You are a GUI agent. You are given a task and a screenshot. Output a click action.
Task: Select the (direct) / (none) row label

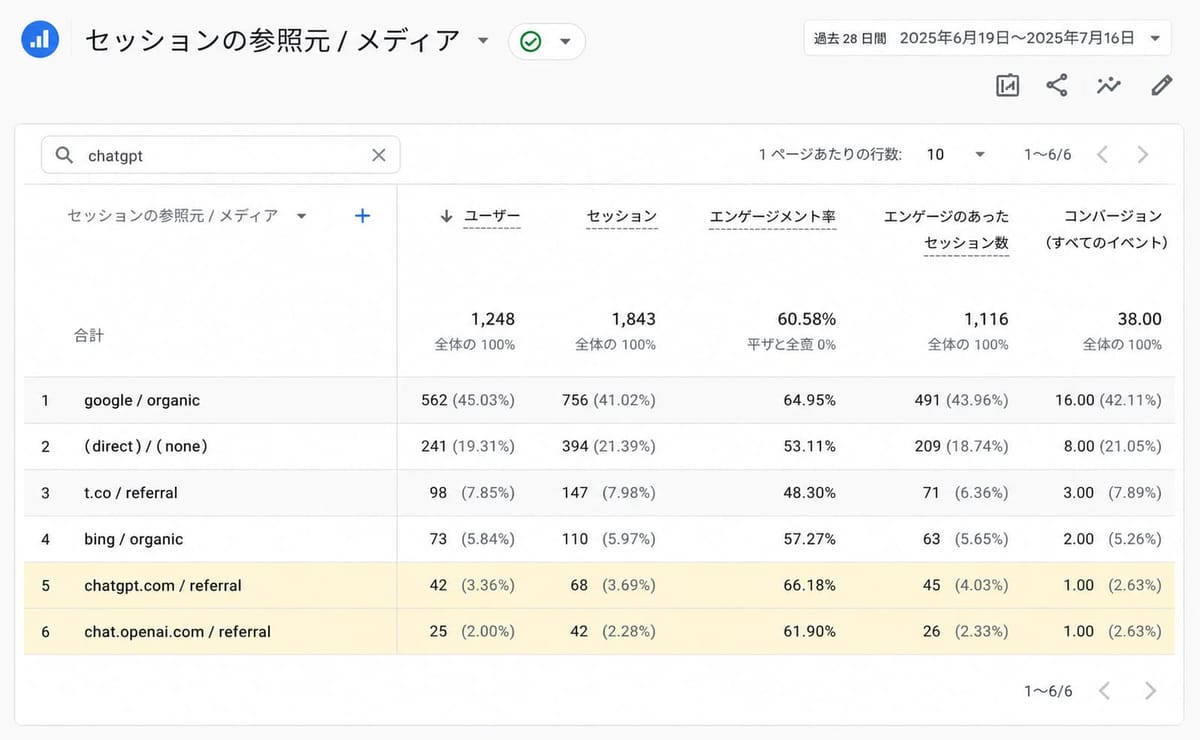coord(146,446)
